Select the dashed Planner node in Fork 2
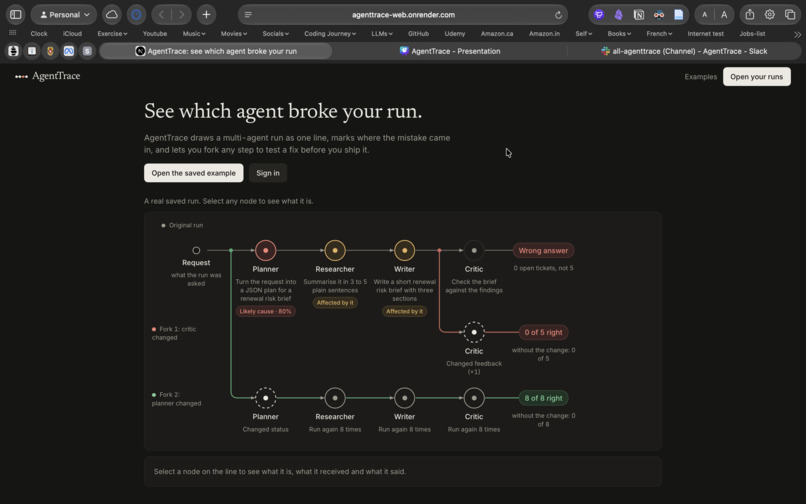Image resolution: width=806 pixels, height=504 pixels. coord(265,398)
